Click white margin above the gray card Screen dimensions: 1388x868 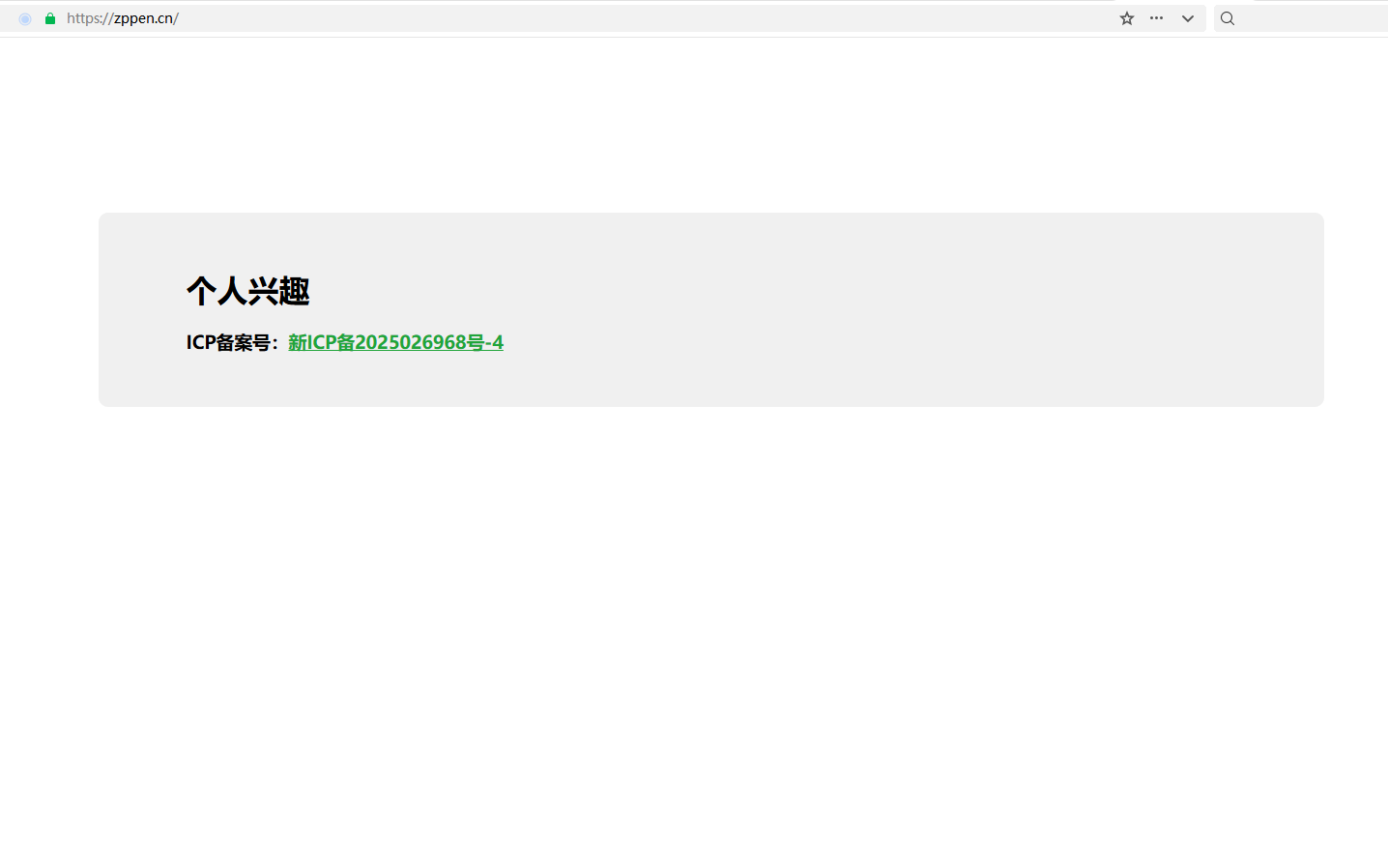point(694,126)
